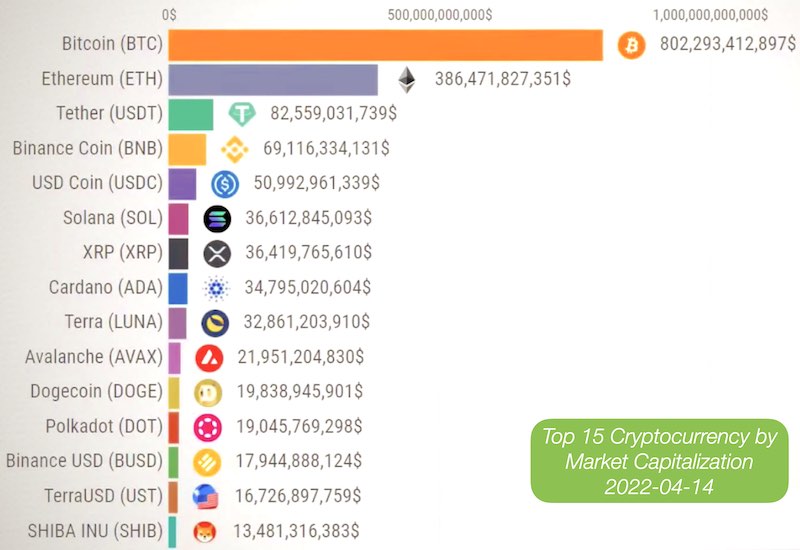
Task: Click the Binance Coin logo icon
Action: tap(235, 149)
